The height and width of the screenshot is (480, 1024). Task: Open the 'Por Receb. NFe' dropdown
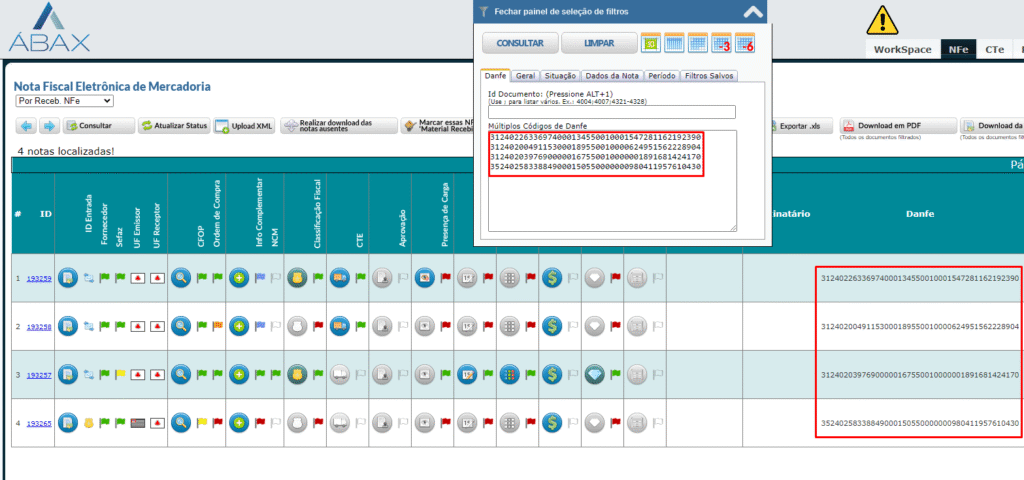point(64,101)
